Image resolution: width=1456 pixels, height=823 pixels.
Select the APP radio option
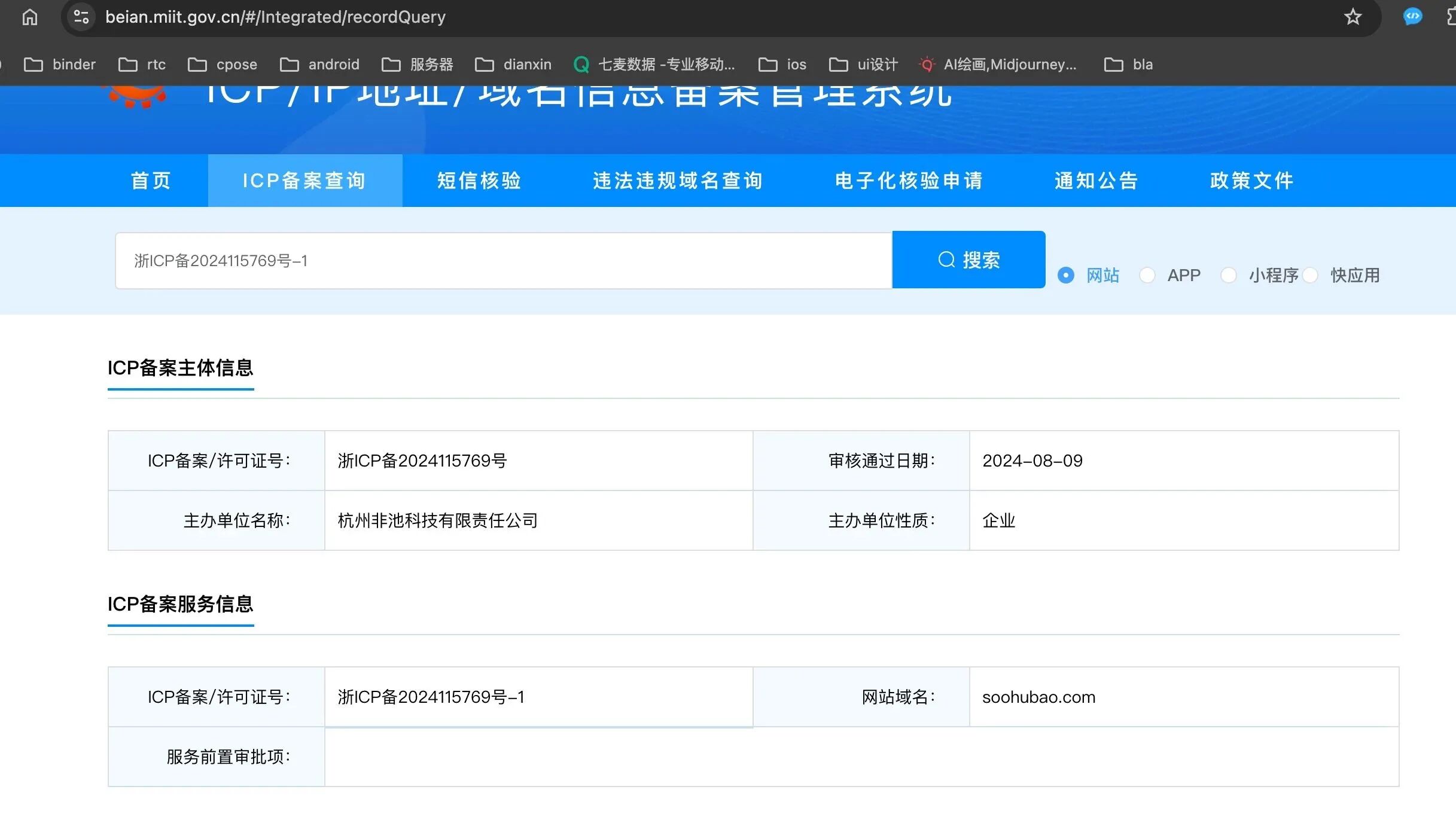1147,275
